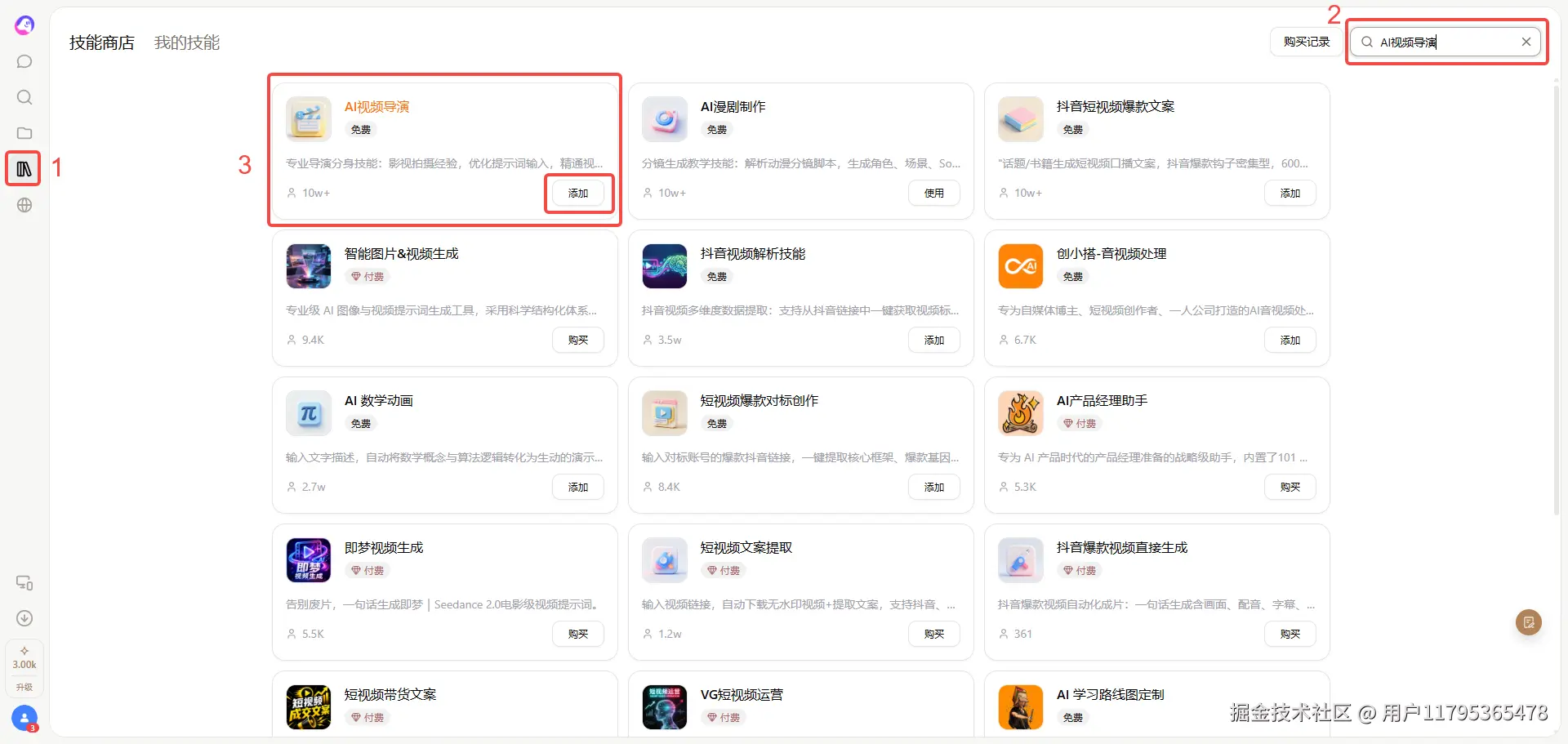1568x744 pixels.
Task: Buy the AI产品经理助手 skill
Action: coord(1290,488)
